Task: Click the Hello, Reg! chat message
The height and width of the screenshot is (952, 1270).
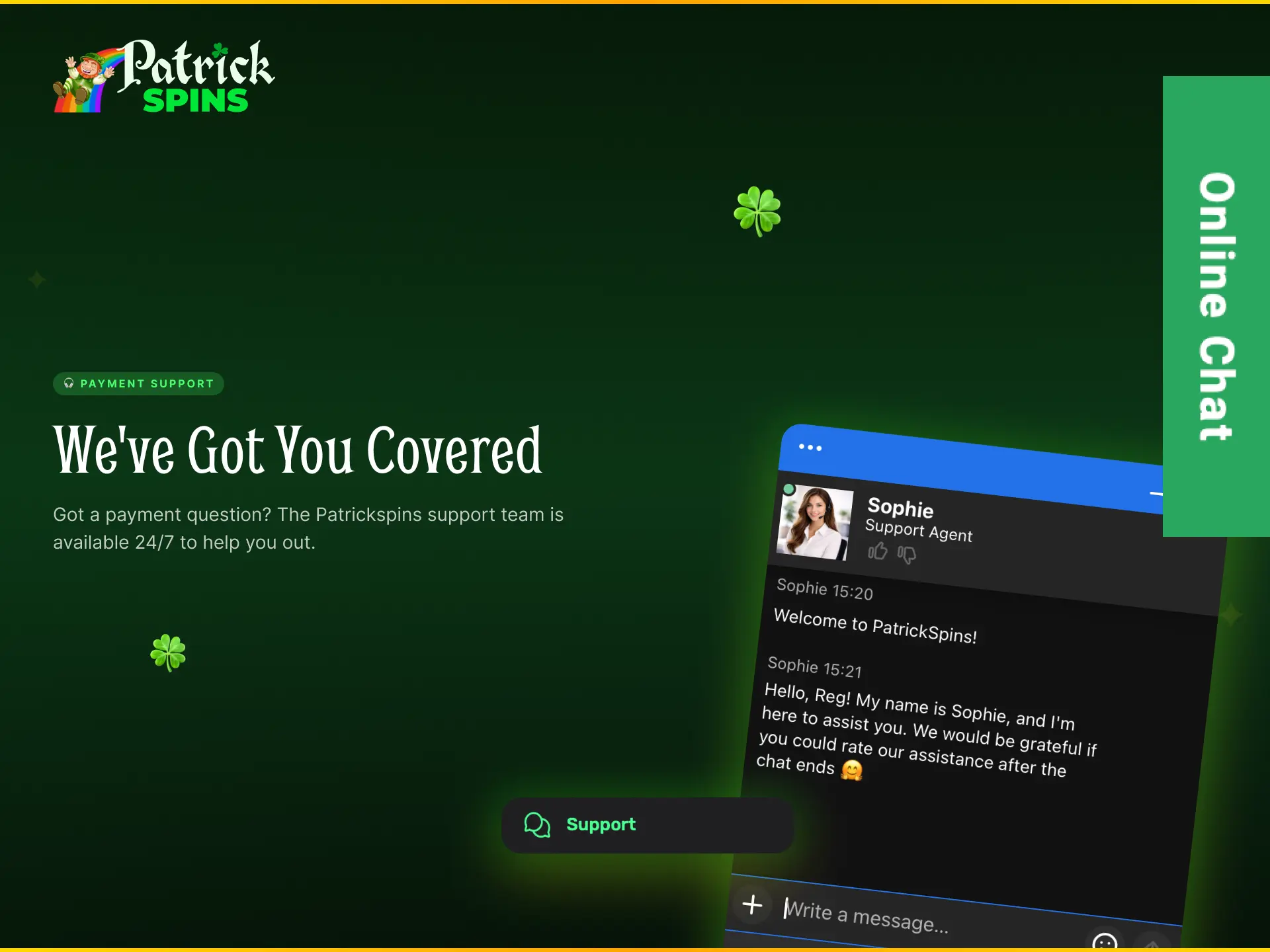Action: 926,732
